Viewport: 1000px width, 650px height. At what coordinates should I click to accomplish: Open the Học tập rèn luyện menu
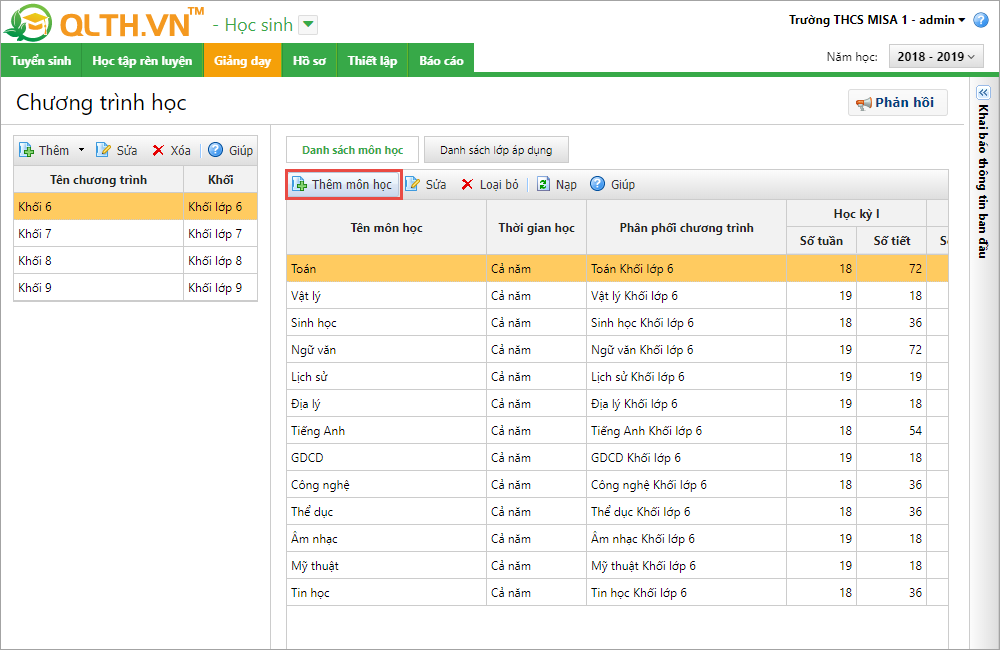pos(142,61)
